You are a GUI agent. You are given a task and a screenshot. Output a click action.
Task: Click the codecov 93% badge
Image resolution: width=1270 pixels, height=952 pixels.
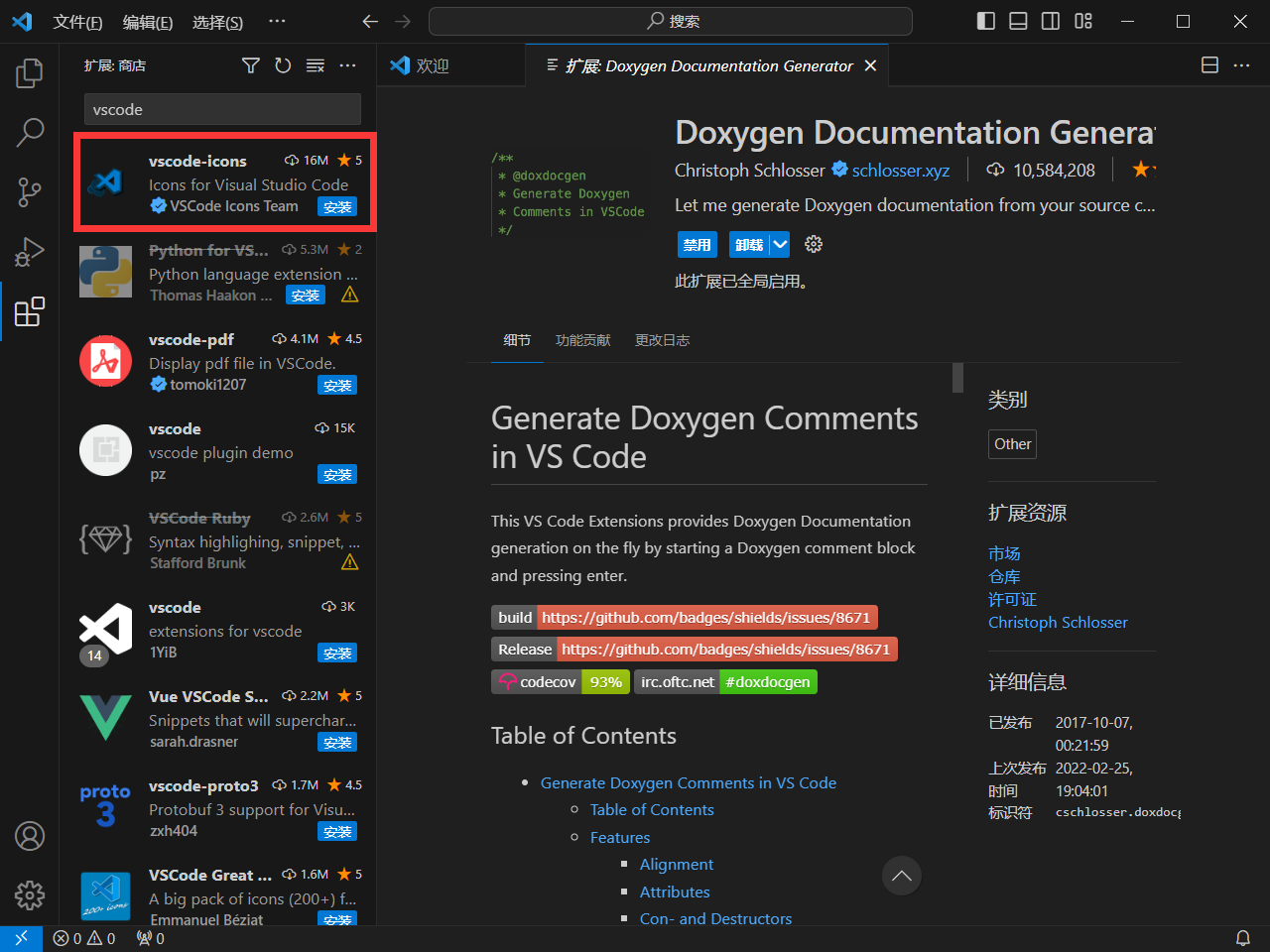coord(561,682)
